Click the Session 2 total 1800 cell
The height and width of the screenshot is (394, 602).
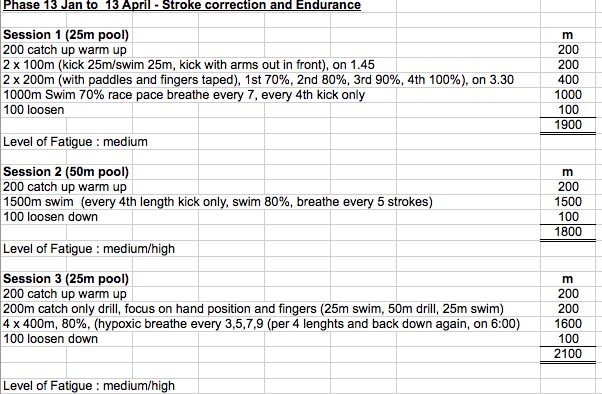pos(568,232)
